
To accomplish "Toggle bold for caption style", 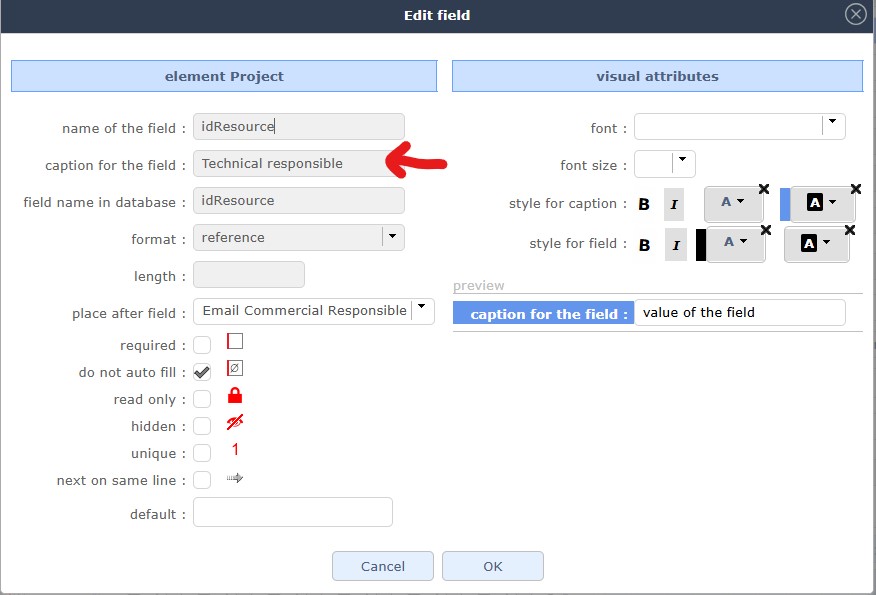I will (644, 204).
